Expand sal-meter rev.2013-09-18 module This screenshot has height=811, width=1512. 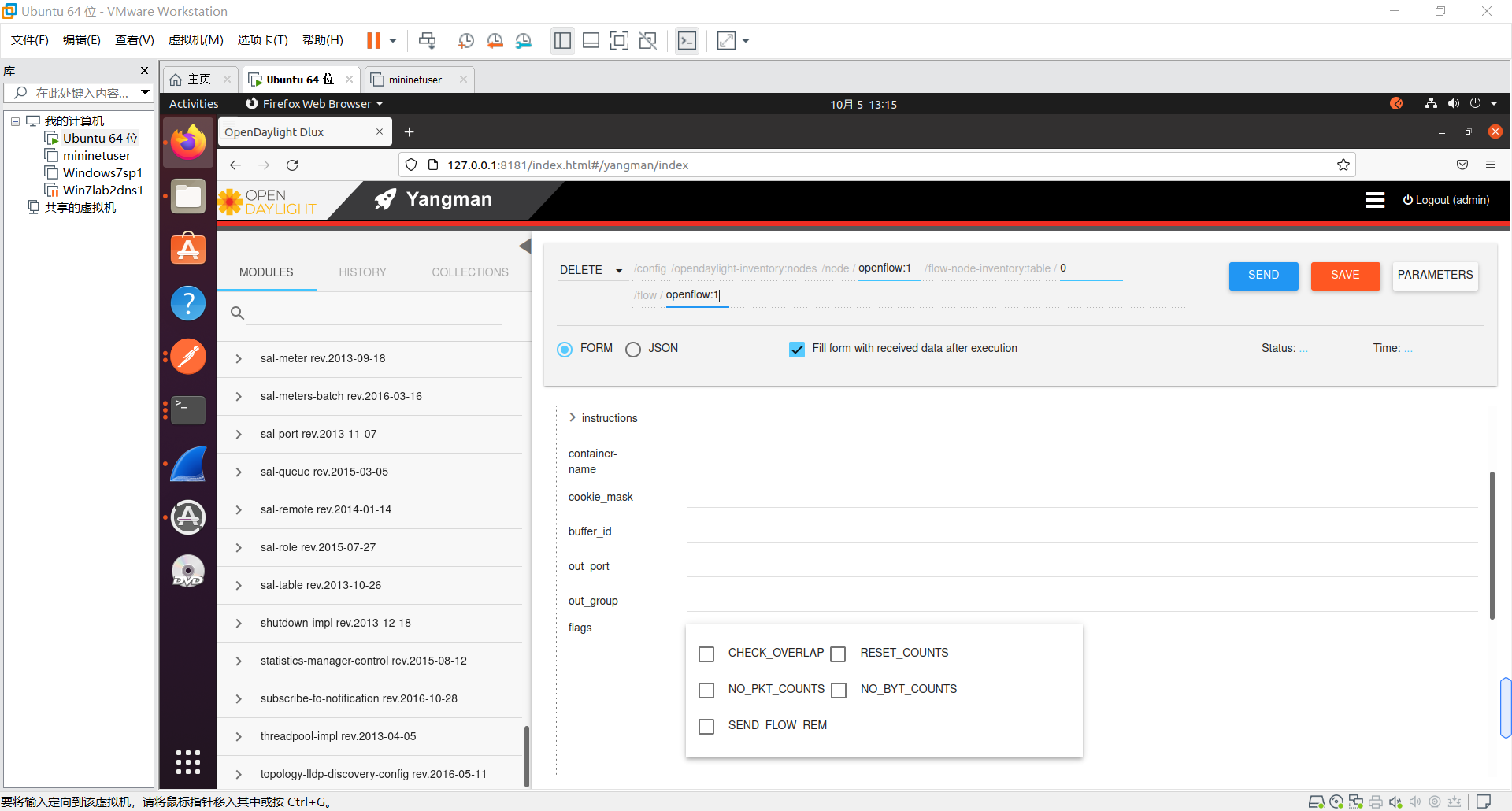pos(239,359)
